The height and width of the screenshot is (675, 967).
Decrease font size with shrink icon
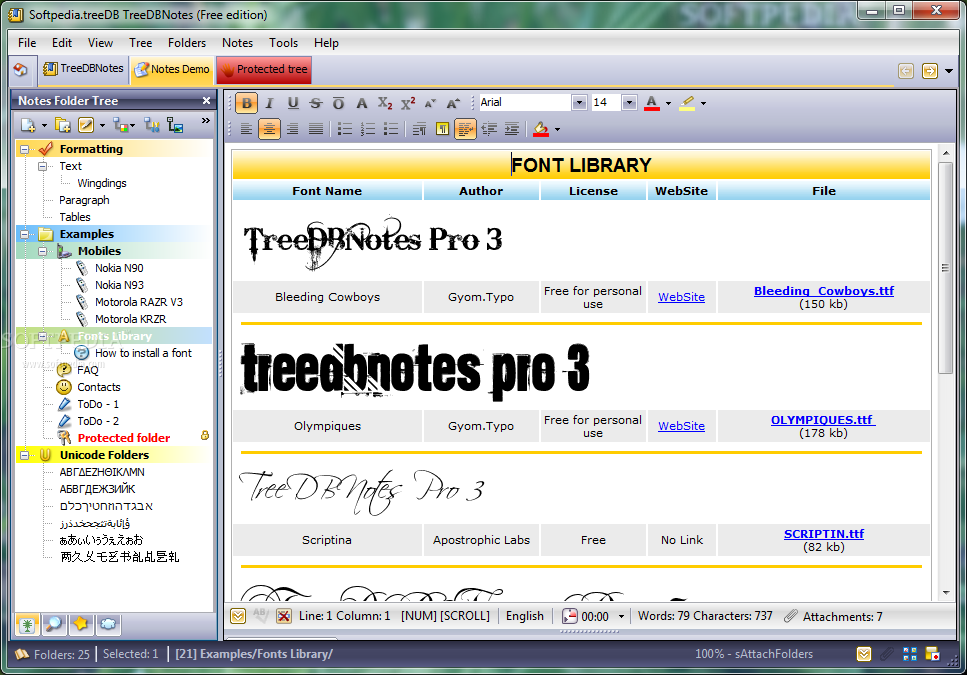click(x=430, y=103)
